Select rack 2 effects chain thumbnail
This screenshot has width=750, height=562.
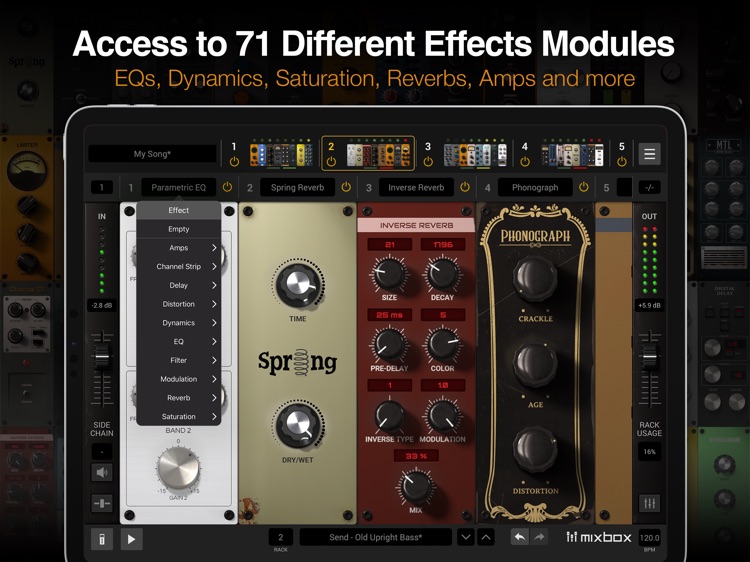[x=379, y=154]
